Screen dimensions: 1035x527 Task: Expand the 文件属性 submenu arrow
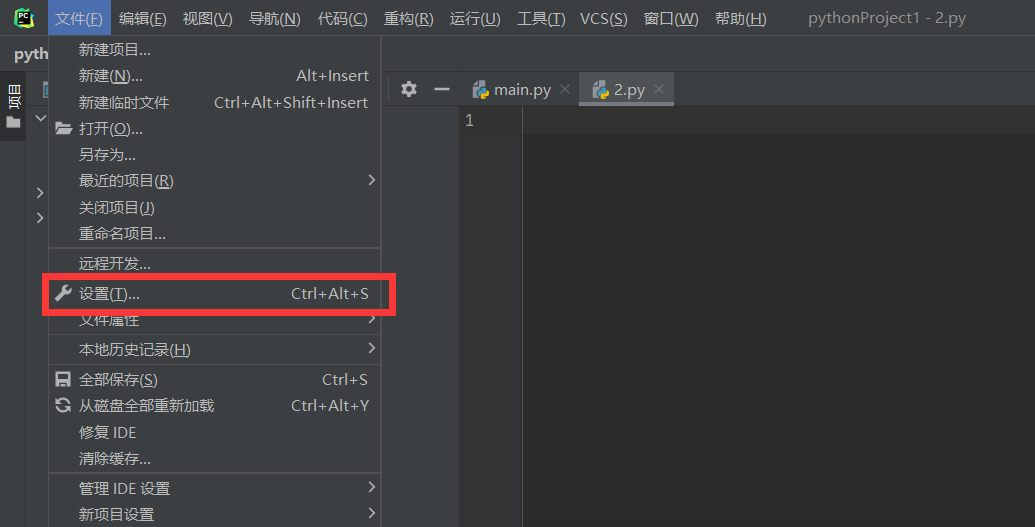pyautogui.click(x=372, y=320)
